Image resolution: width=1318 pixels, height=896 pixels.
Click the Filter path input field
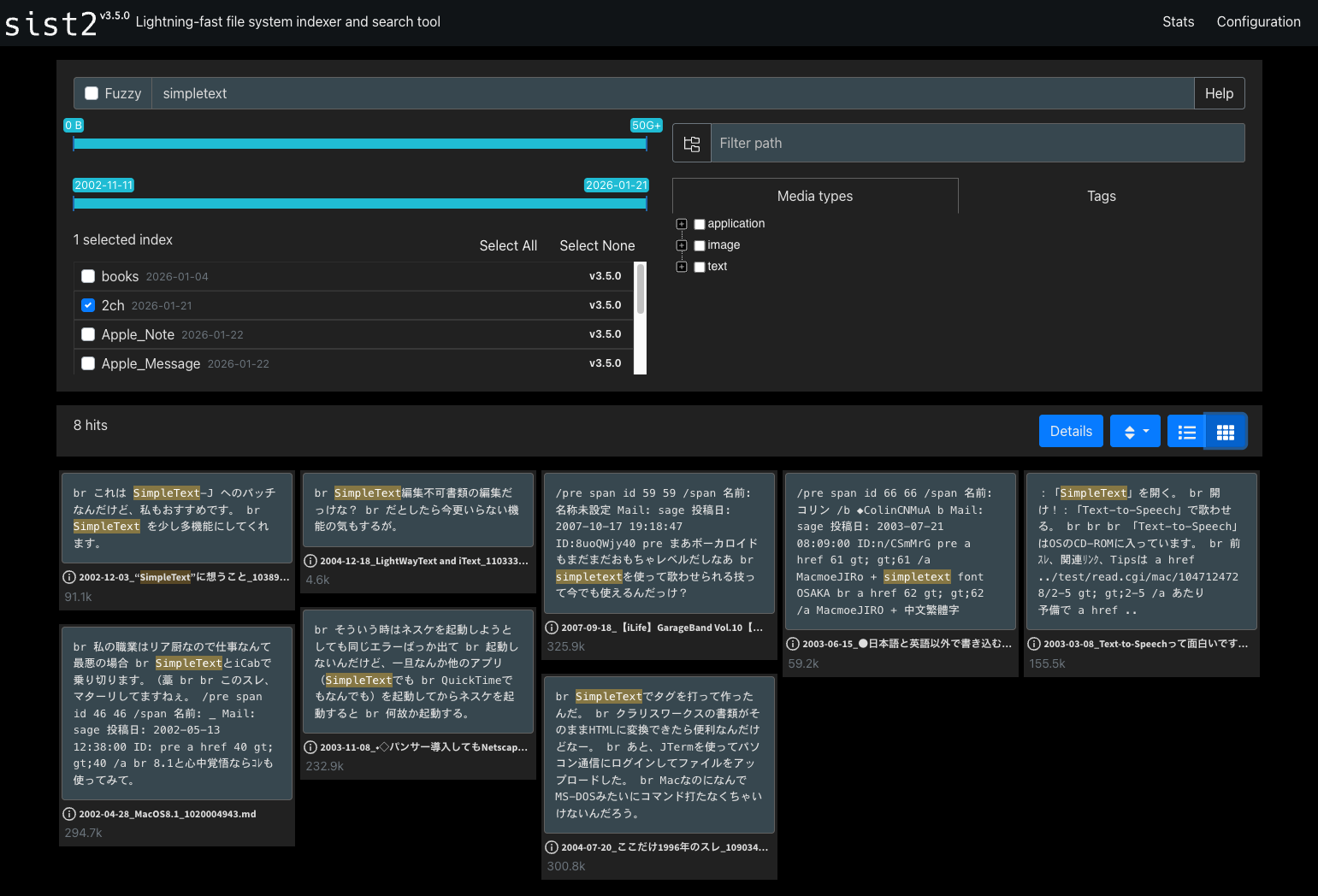click(977, 144)
